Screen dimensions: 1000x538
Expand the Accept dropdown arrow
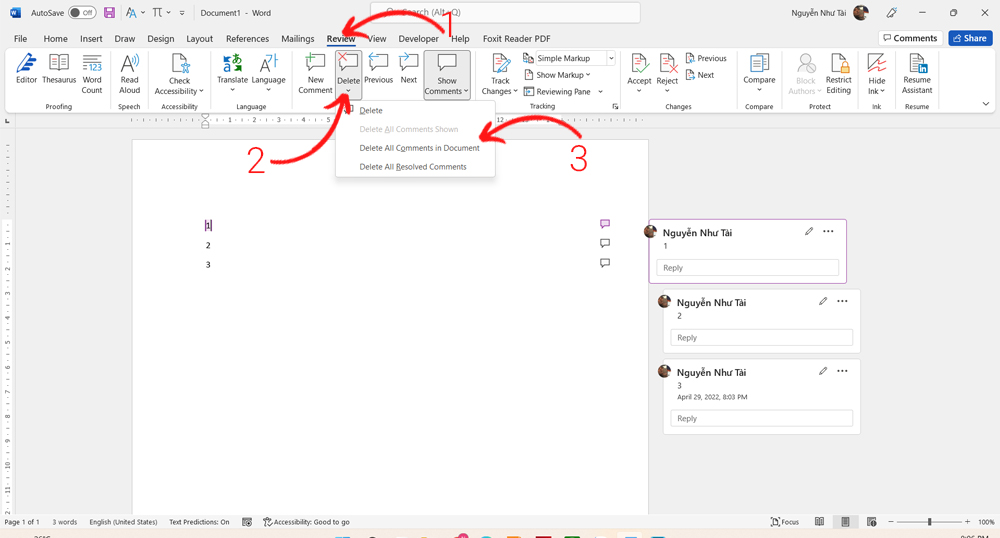coord(639,91)
